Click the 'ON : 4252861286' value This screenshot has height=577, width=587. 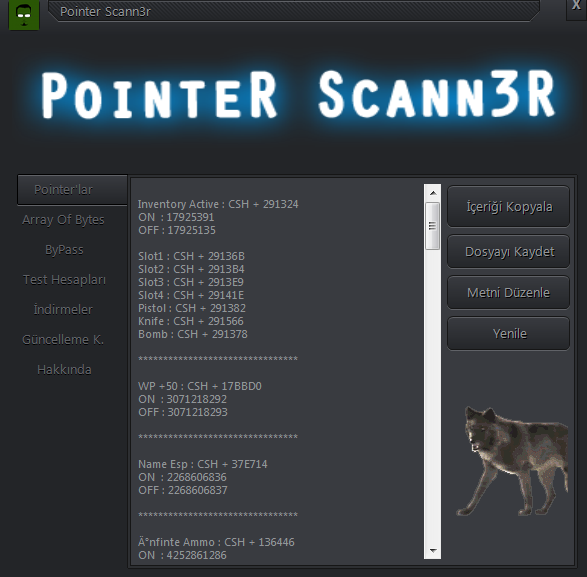pos(182,555)
